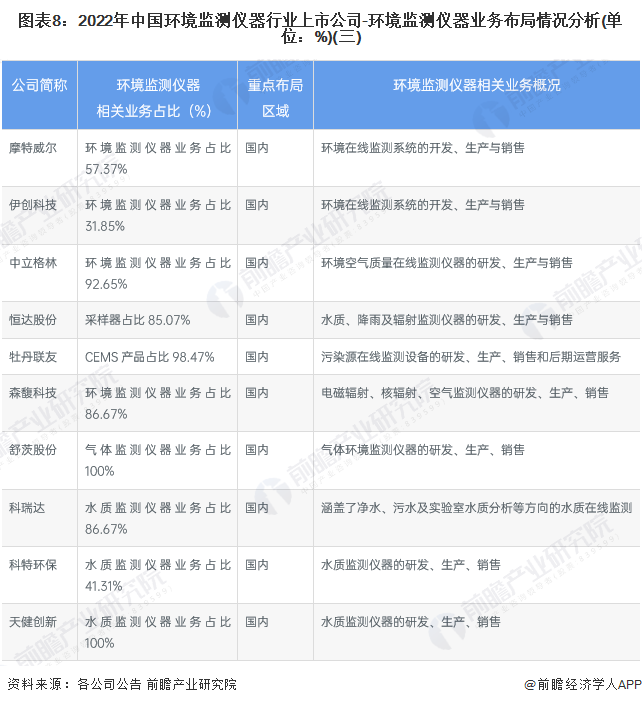This screenshot has width=642, height=705.
Task: Click company name 森馥科技
Action: pos(33,393)
